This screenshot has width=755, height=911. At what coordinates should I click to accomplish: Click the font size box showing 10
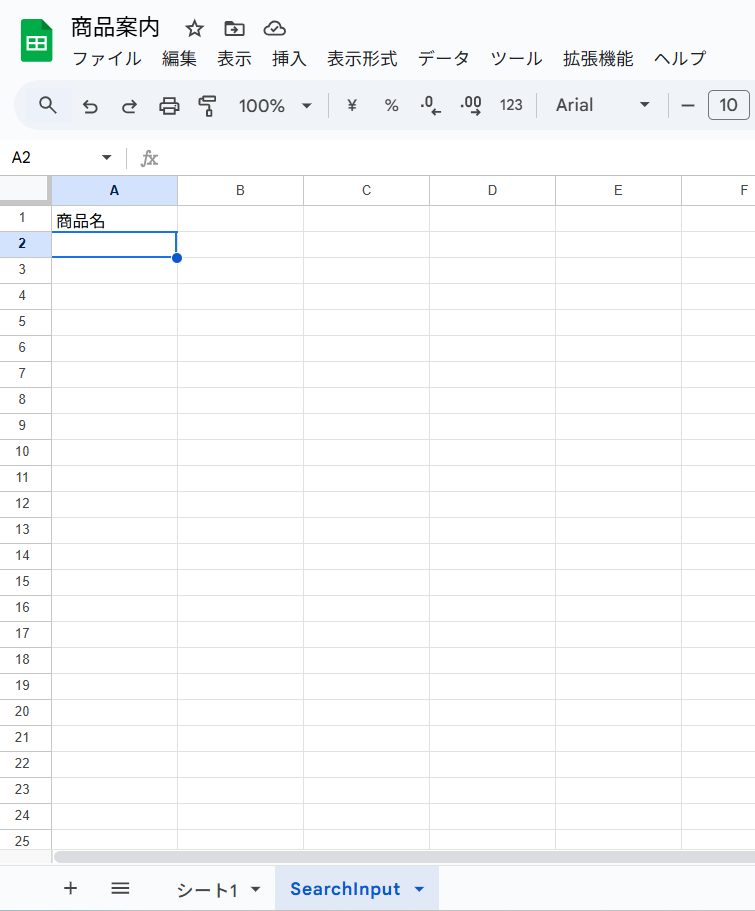(x=728, y=105)
